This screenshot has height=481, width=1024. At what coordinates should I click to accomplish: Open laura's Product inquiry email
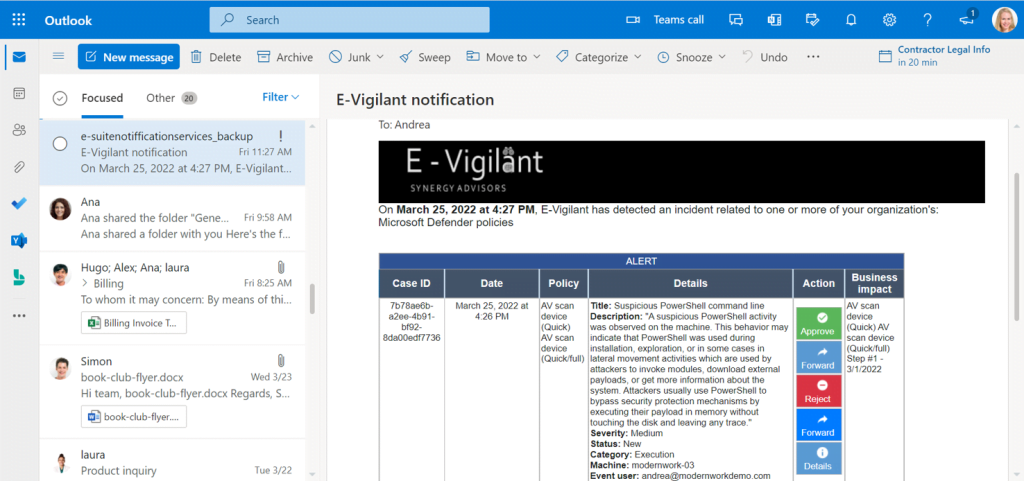click(x=172, y=462)
